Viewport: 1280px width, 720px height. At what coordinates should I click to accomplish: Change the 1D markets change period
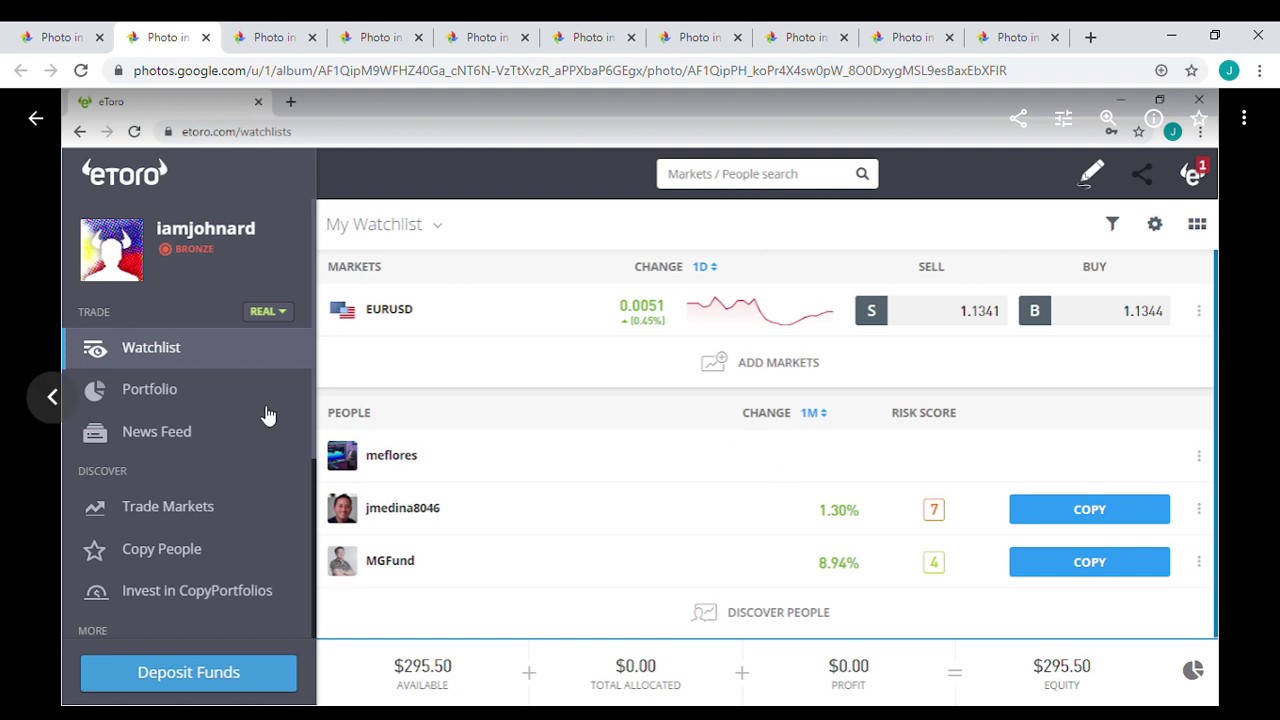[x=705, y=266]
